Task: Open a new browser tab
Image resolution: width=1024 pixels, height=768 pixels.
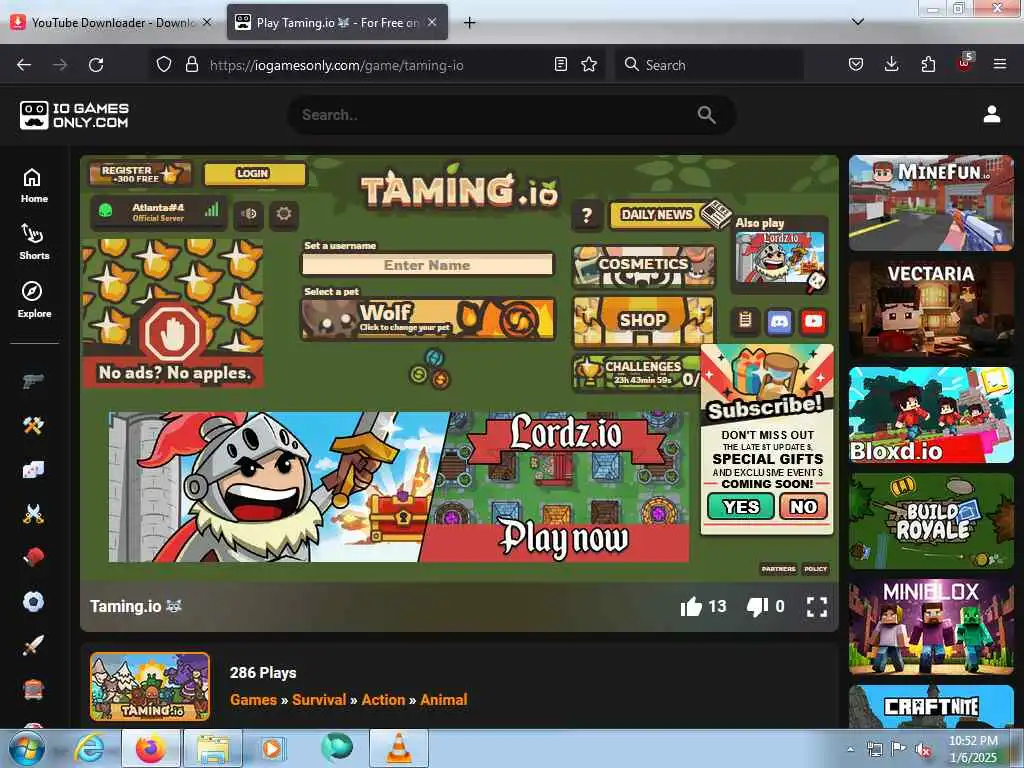Action: [469, 23]
